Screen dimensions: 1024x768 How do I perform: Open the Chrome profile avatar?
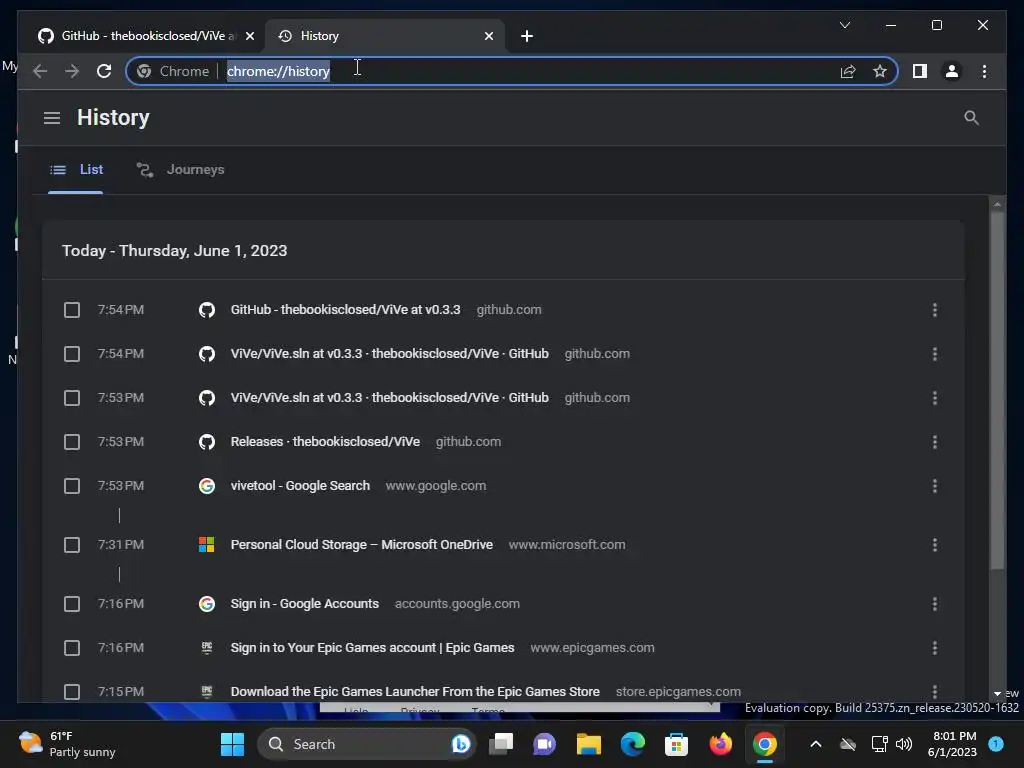click(x=952, y=71)
